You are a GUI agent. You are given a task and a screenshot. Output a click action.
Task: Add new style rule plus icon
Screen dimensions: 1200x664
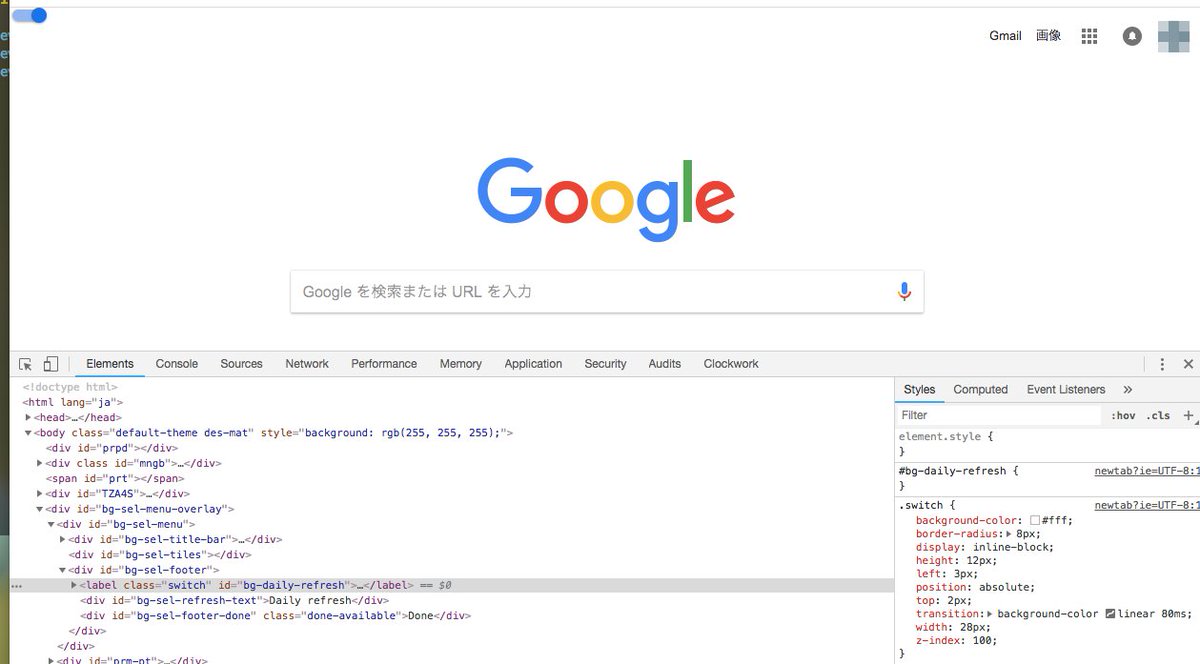click(x=1188, y=415)
